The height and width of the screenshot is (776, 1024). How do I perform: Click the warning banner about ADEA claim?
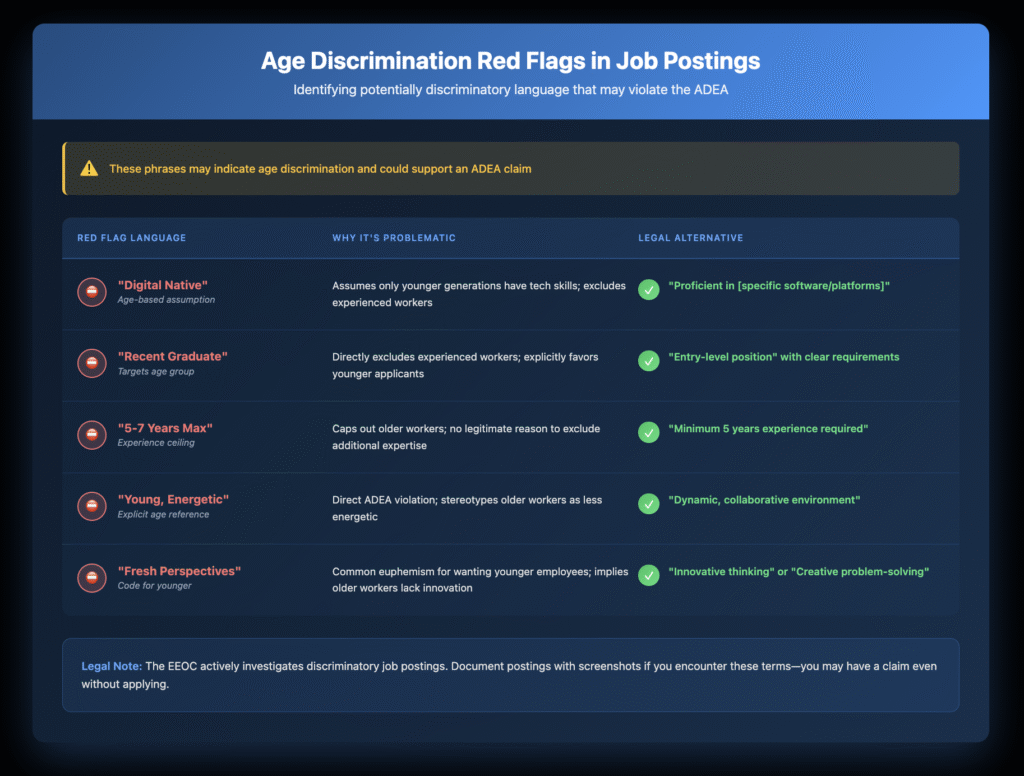tap(510, 169)
